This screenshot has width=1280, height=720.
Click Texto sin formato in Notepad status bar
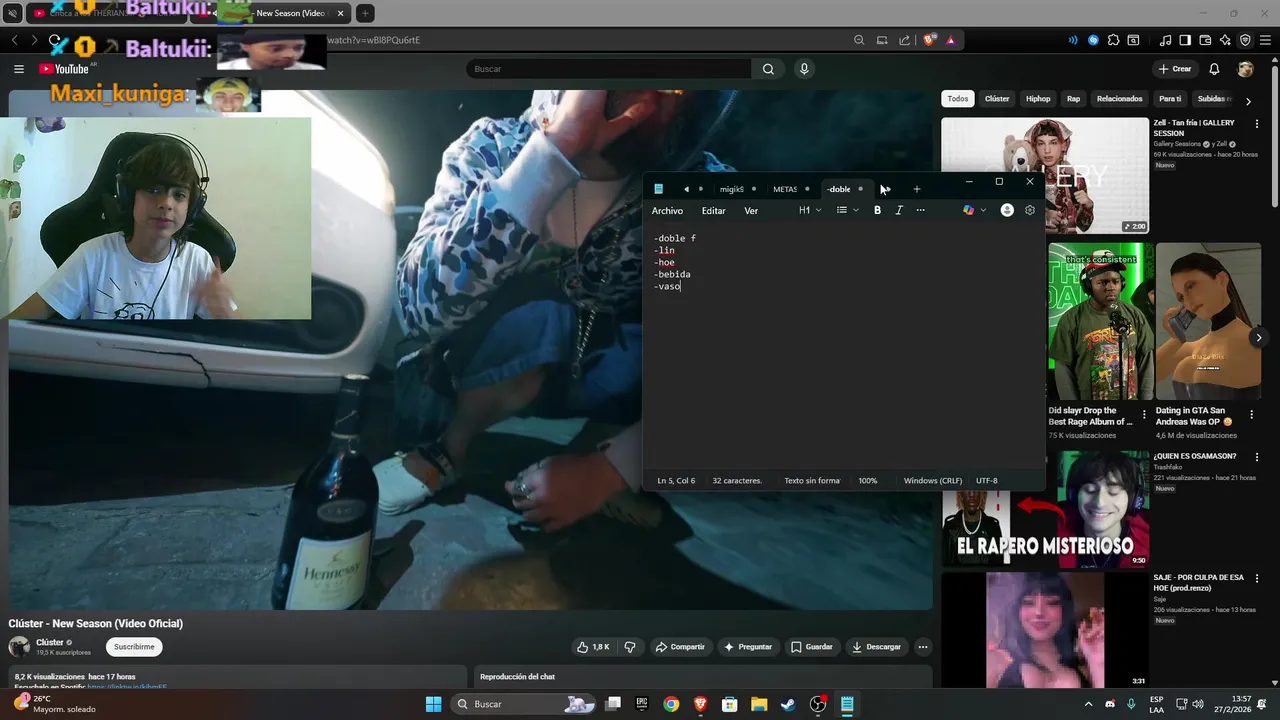(812, 481)
